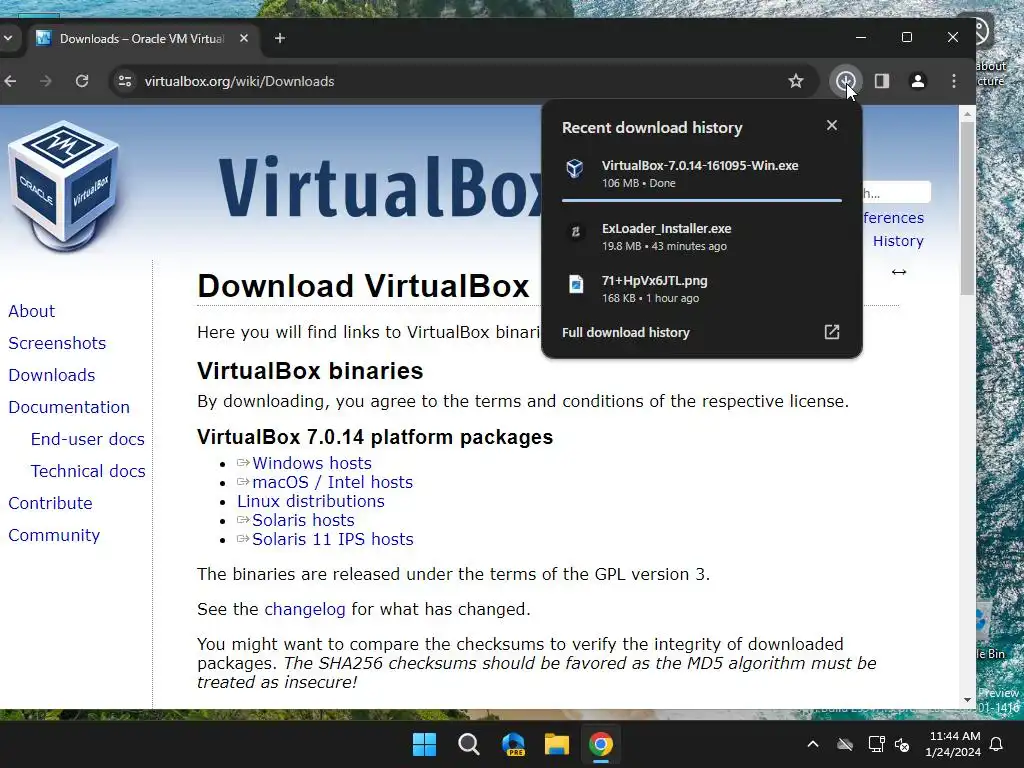Screen dimensions: 1024x768
Task: Open Linux distributions link
Action: (311, 501)
